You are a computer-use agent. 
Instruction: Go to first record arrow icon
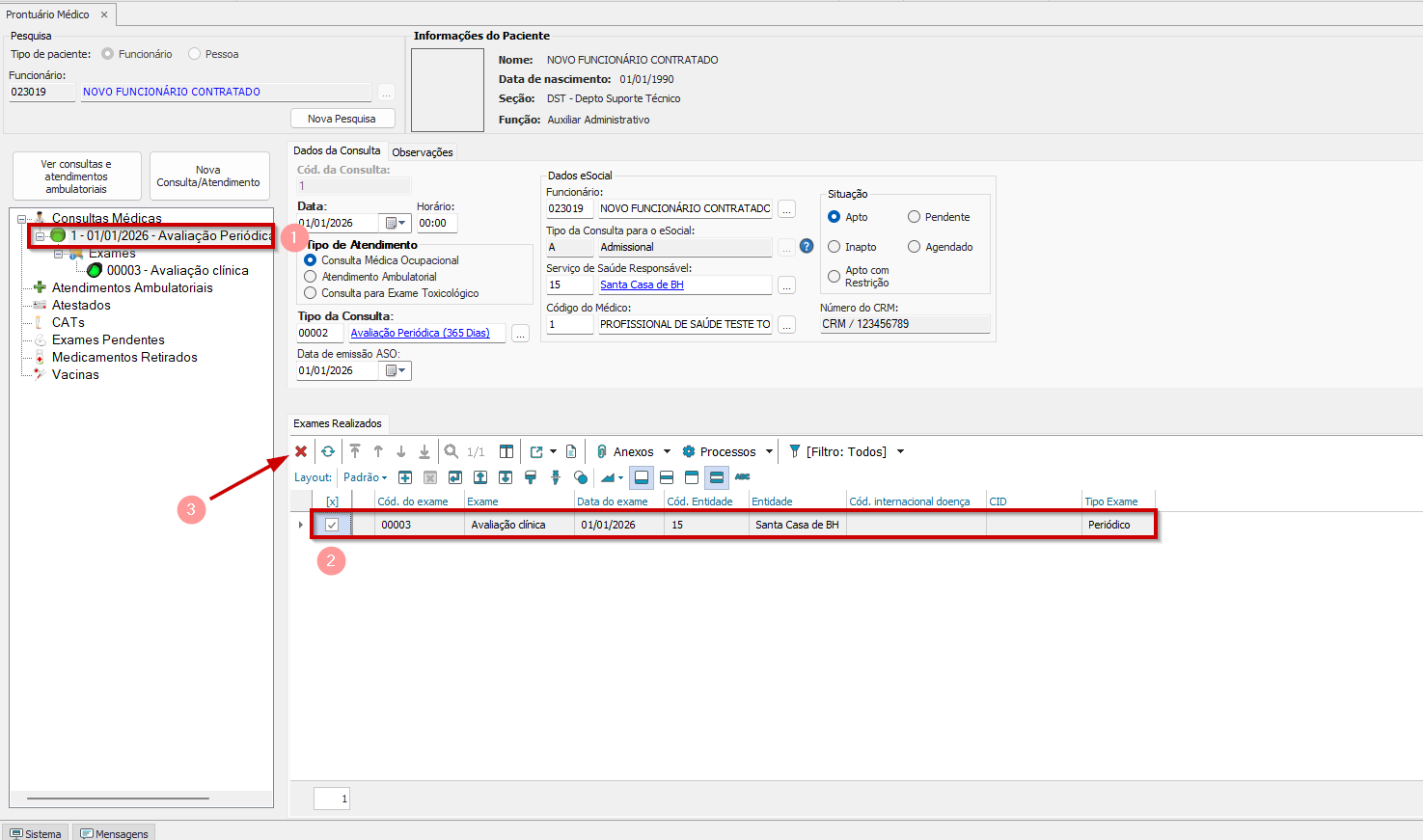point(355,451)
